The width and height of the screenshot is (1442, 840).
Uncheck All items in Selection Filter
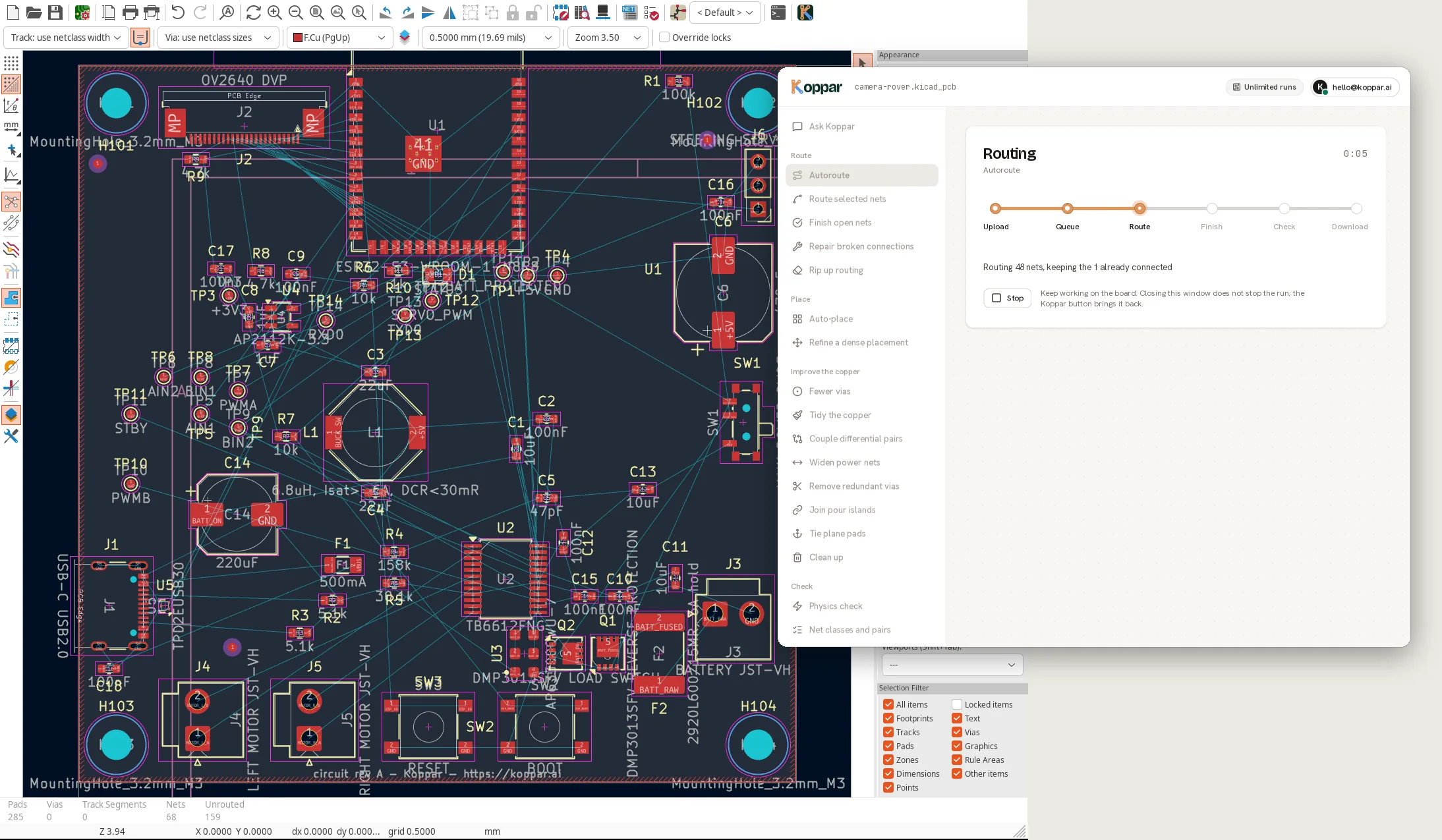(x=888, y=704)
